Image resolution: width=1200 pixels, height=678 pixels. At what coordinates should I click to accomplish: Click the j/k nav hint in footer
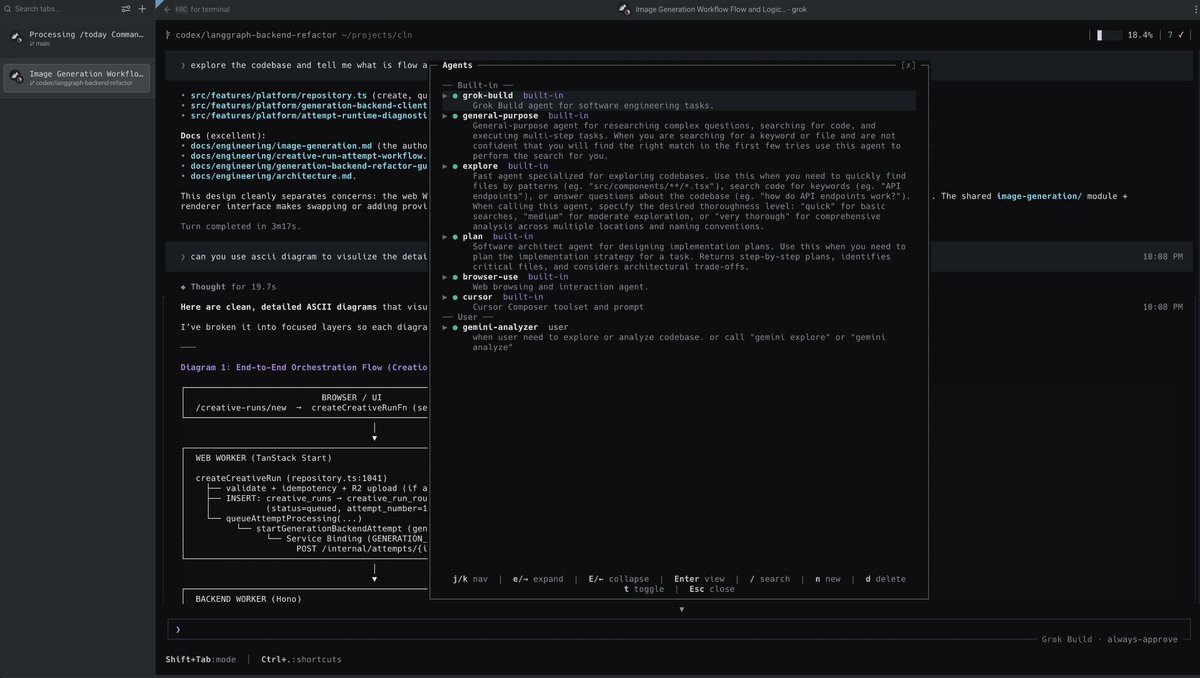[470, 579]
